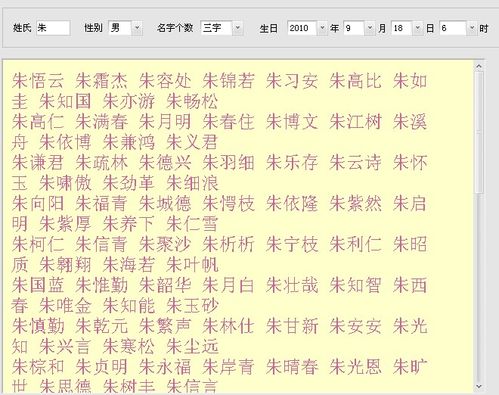The height and width of the screenshot is (395, 499).
Task: Click the name 朱养下
Action: click(x=129, y=224)
